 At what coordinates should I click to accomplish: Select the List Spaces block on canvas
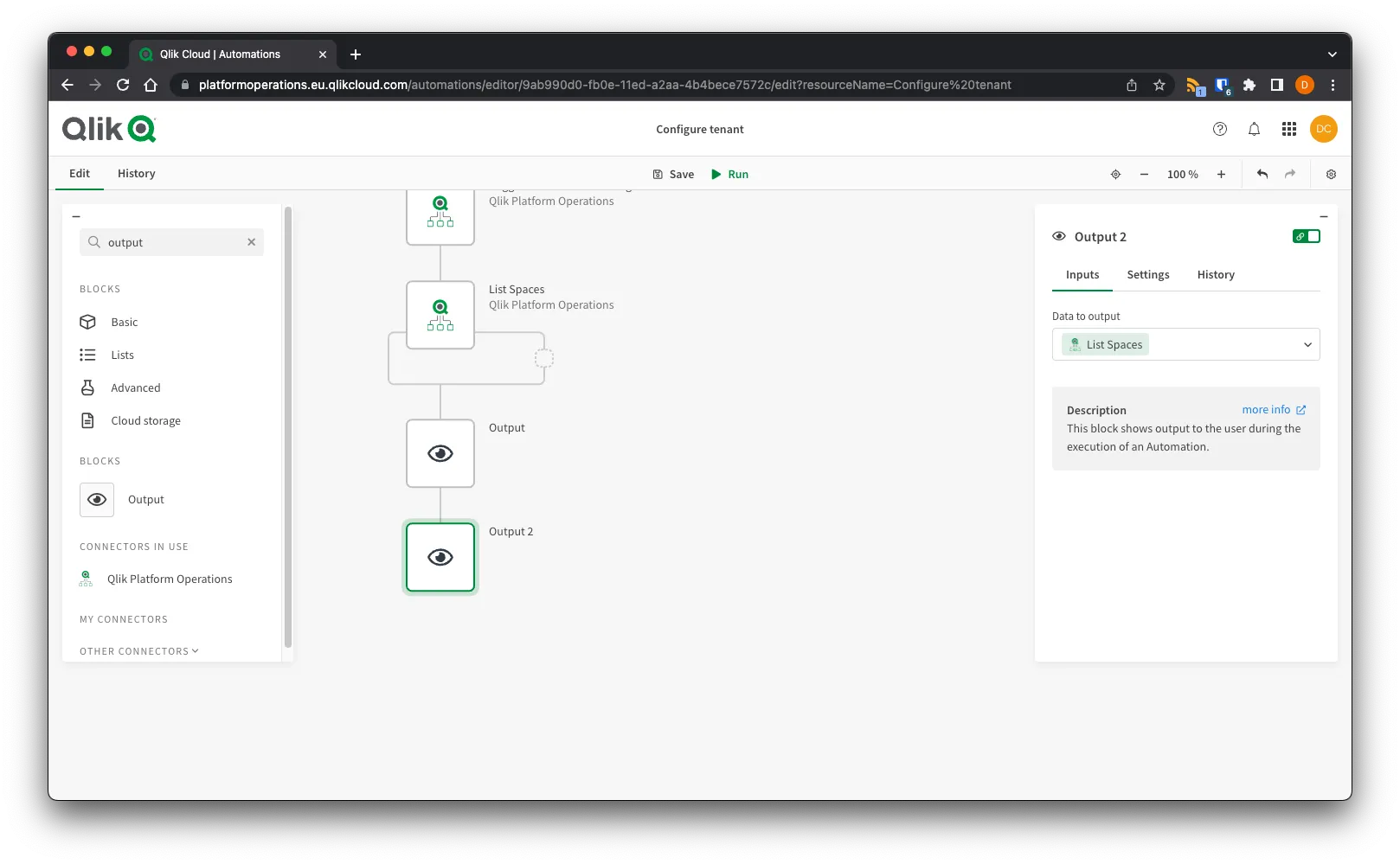pos(440,315)
